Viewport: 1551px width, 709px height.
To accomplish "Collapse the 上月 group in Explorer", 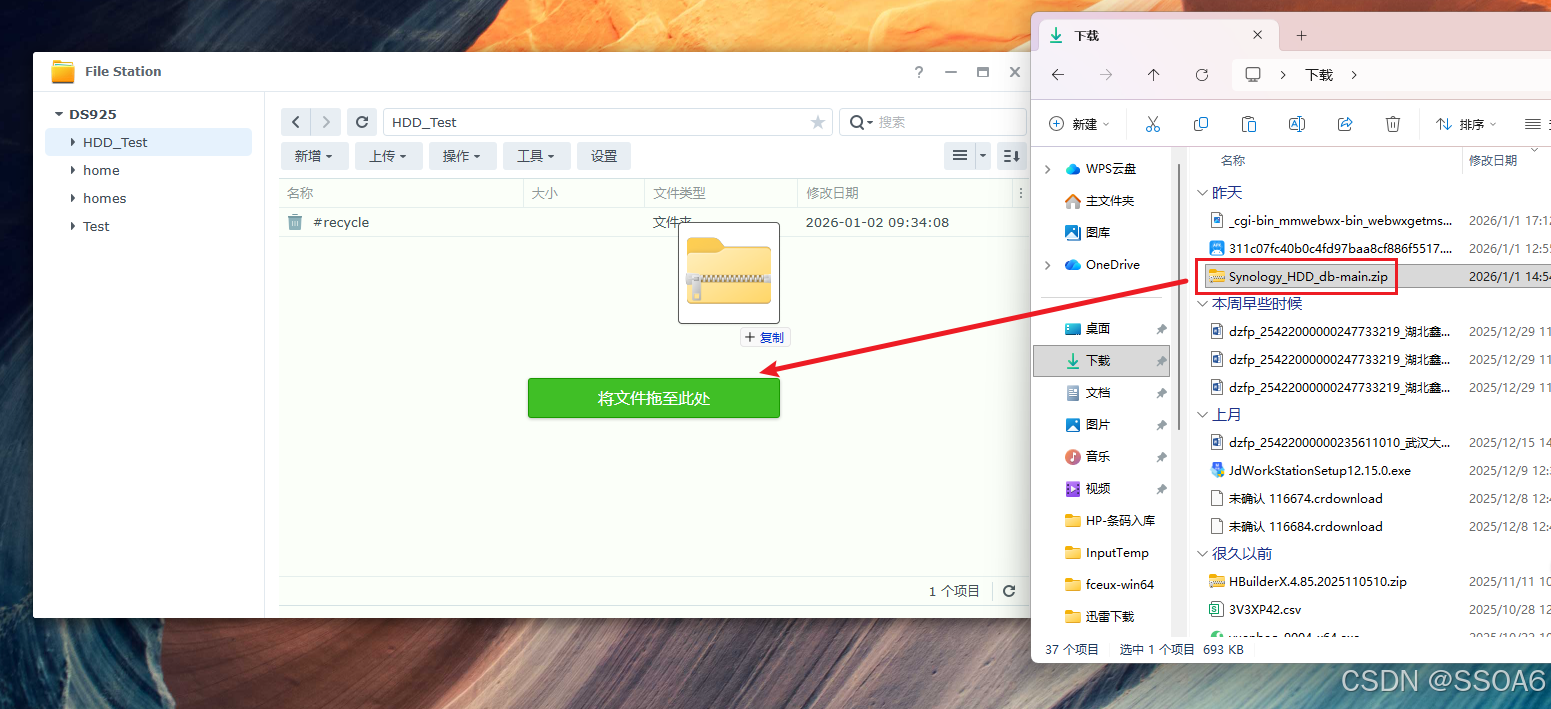I will (x=1202, y=414).
